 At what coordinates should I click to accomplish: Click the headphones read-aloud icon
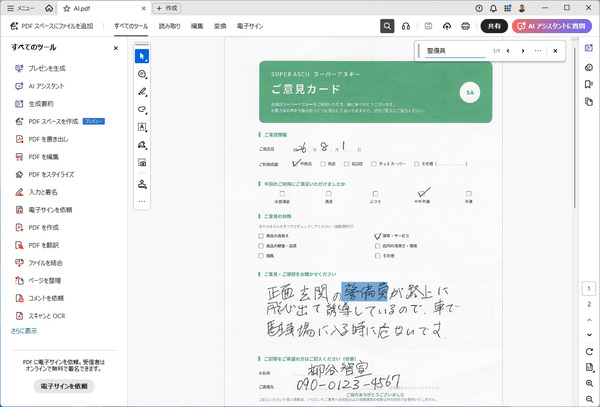click(406, 26)
